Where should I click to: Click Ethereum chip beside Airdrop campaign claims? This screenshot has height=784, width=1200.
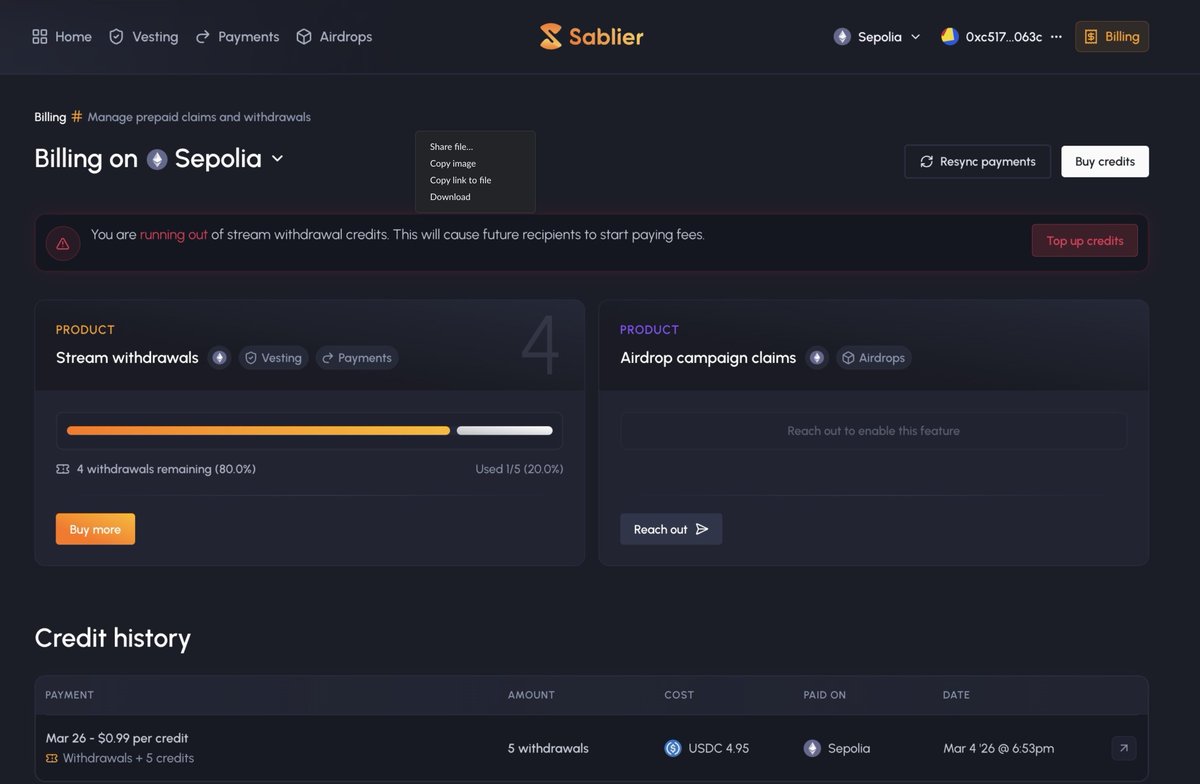point(817,358)
